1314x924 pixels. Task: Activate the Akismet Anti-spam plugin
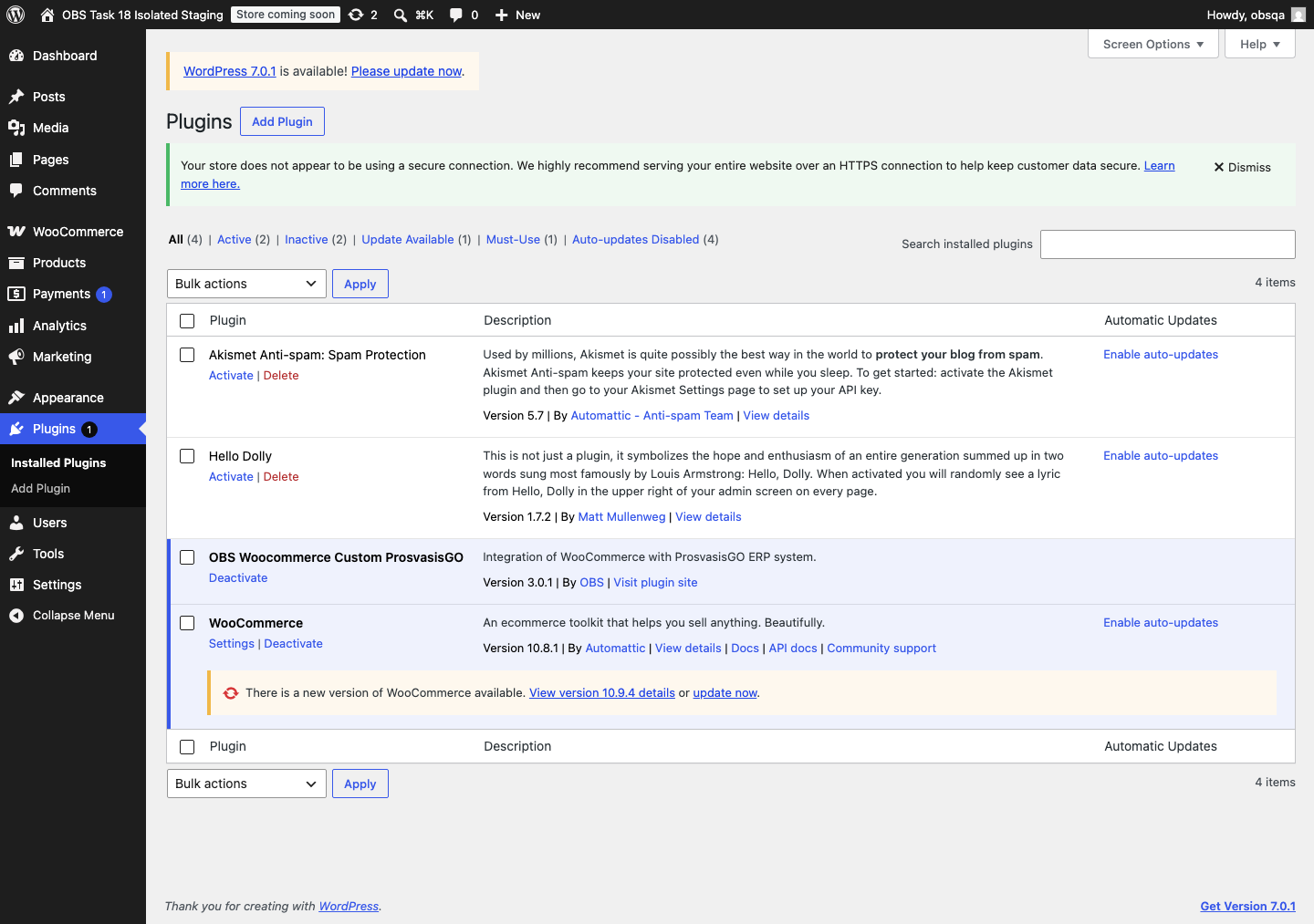231,375
